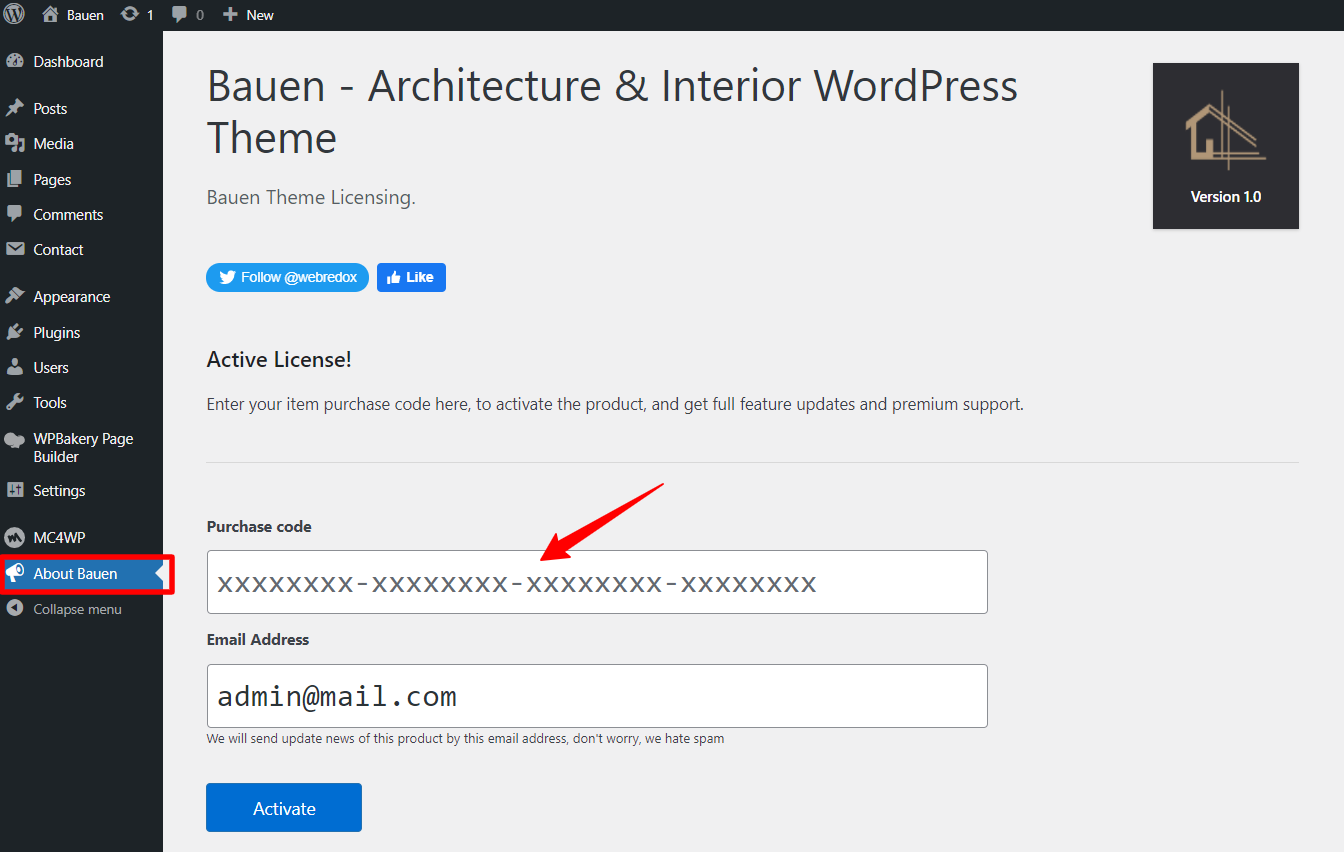Click the plus icon beside New
The width and height of the screenshot is (1344, 852).
coord(230,15)
